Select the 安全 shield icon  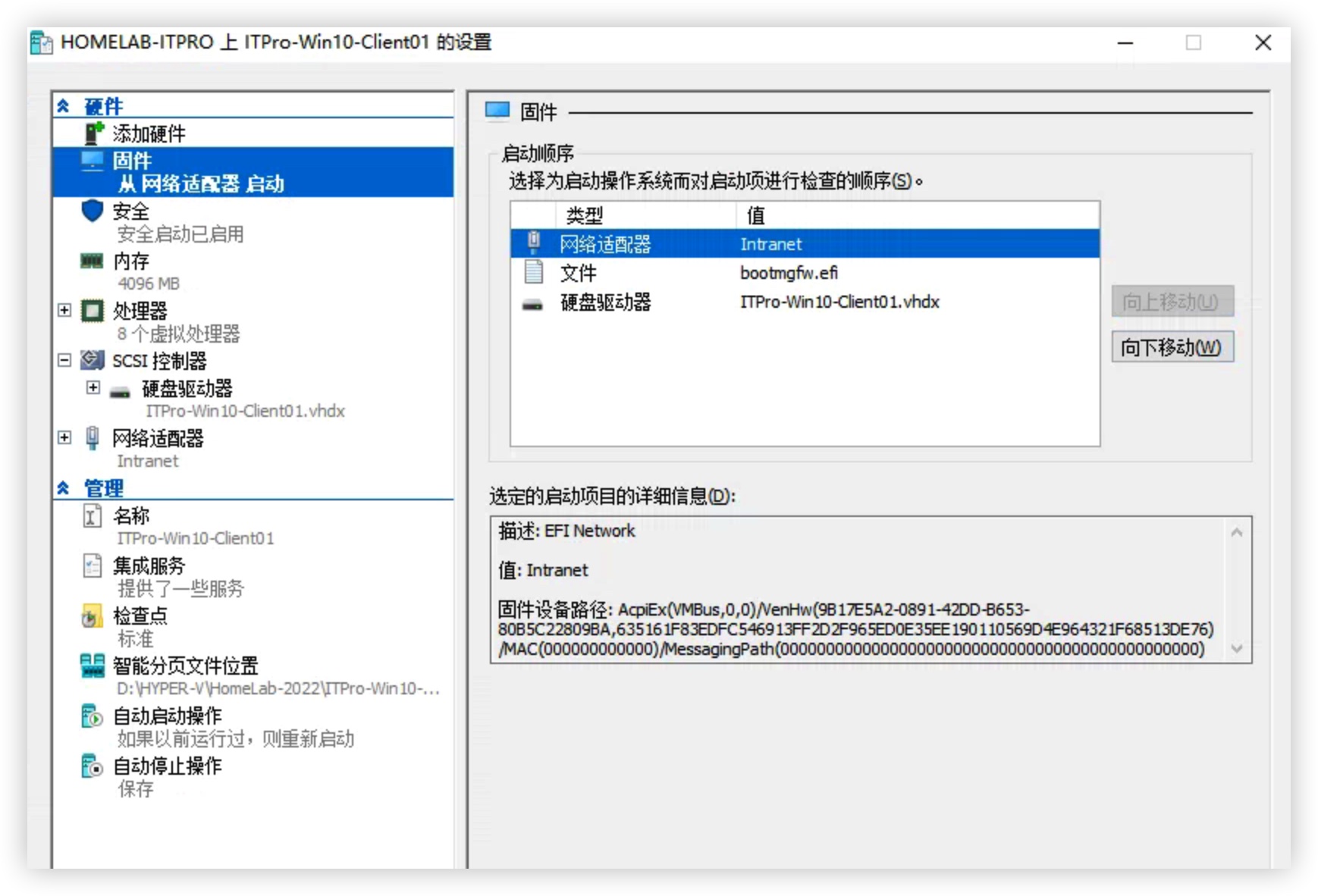coord(92,211)
